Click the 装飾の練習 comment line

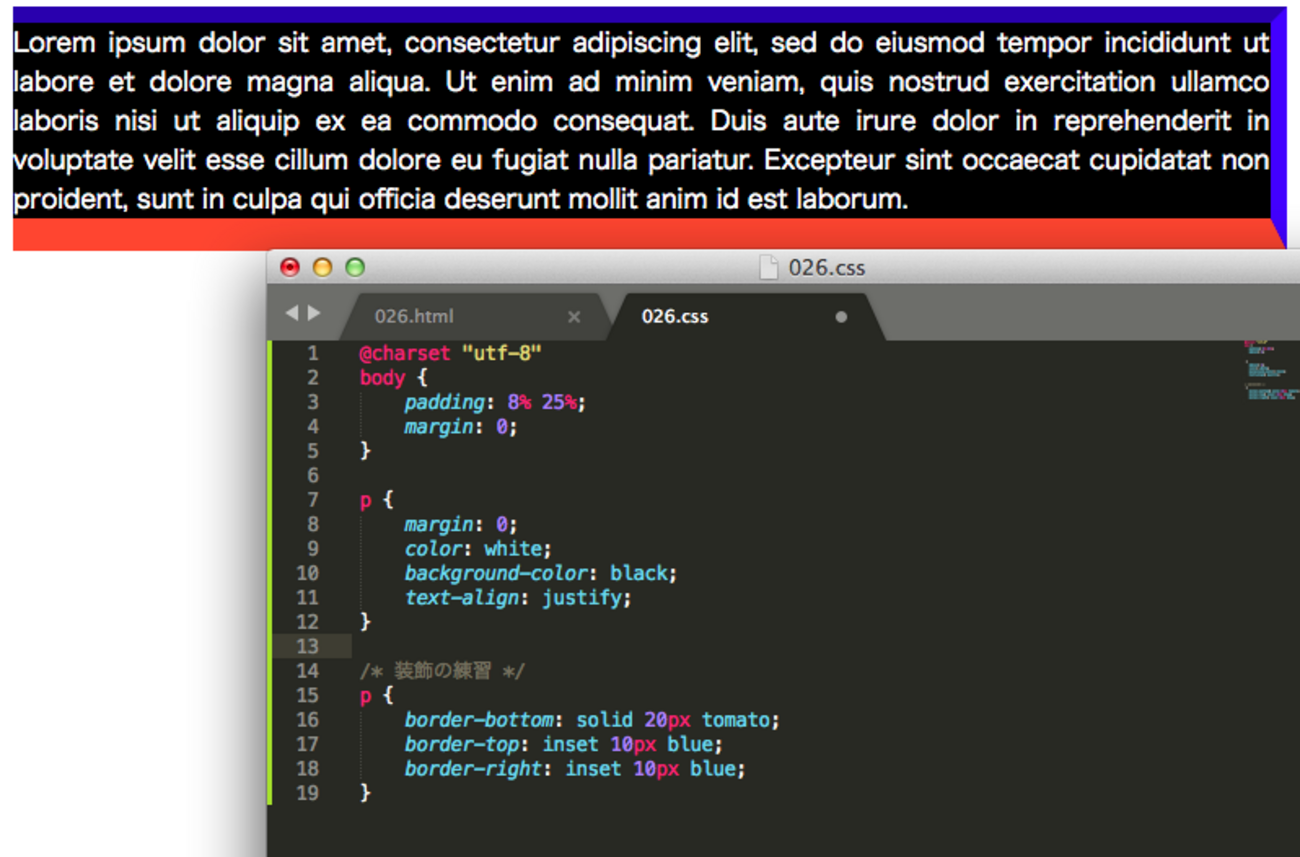pyautogui.click(x=442, y=671)
